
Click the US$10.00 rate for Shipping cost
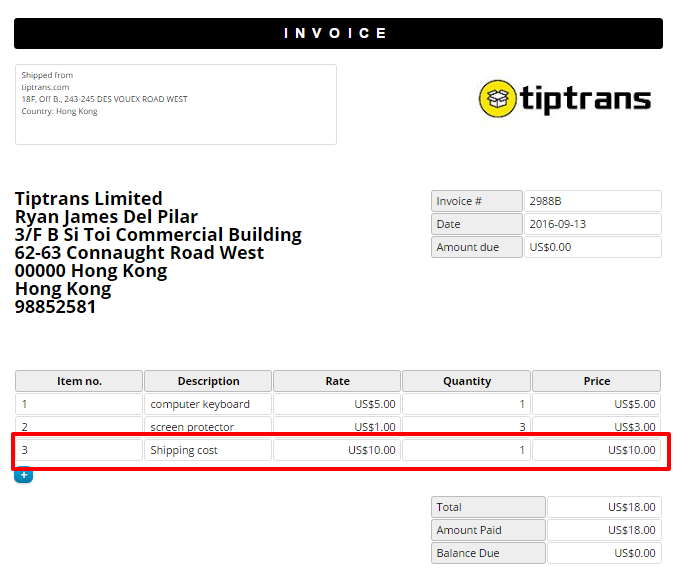click(x=337, y=450)
